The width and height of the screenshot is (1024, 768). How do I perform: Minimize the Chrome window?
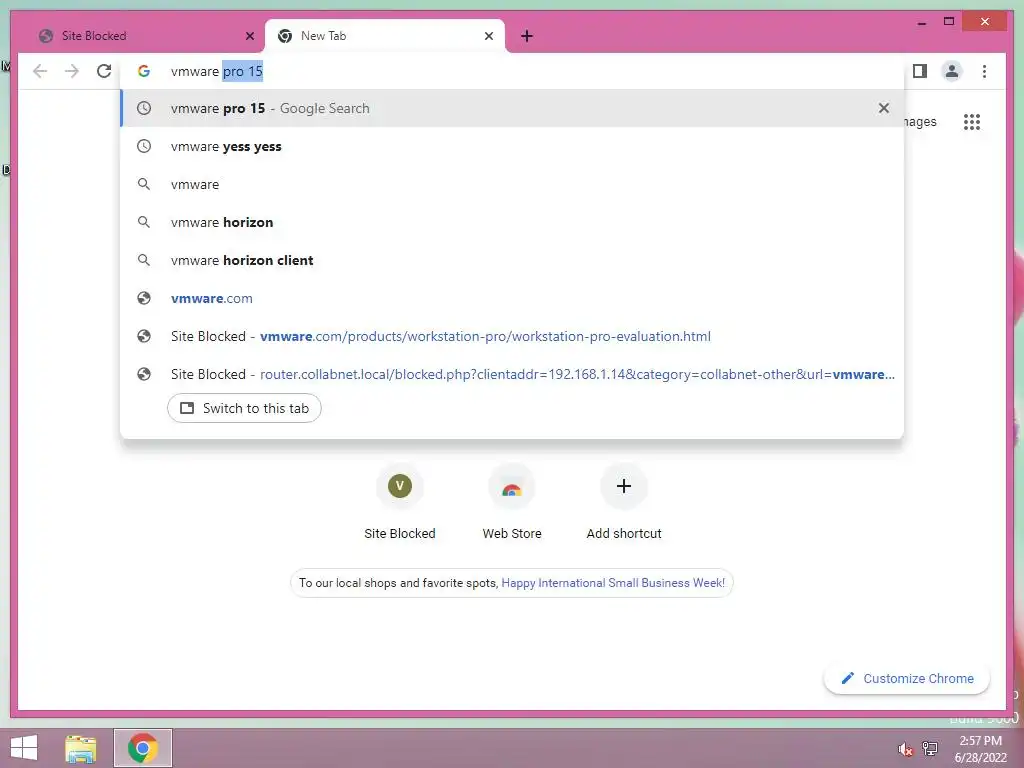[921, 23]
